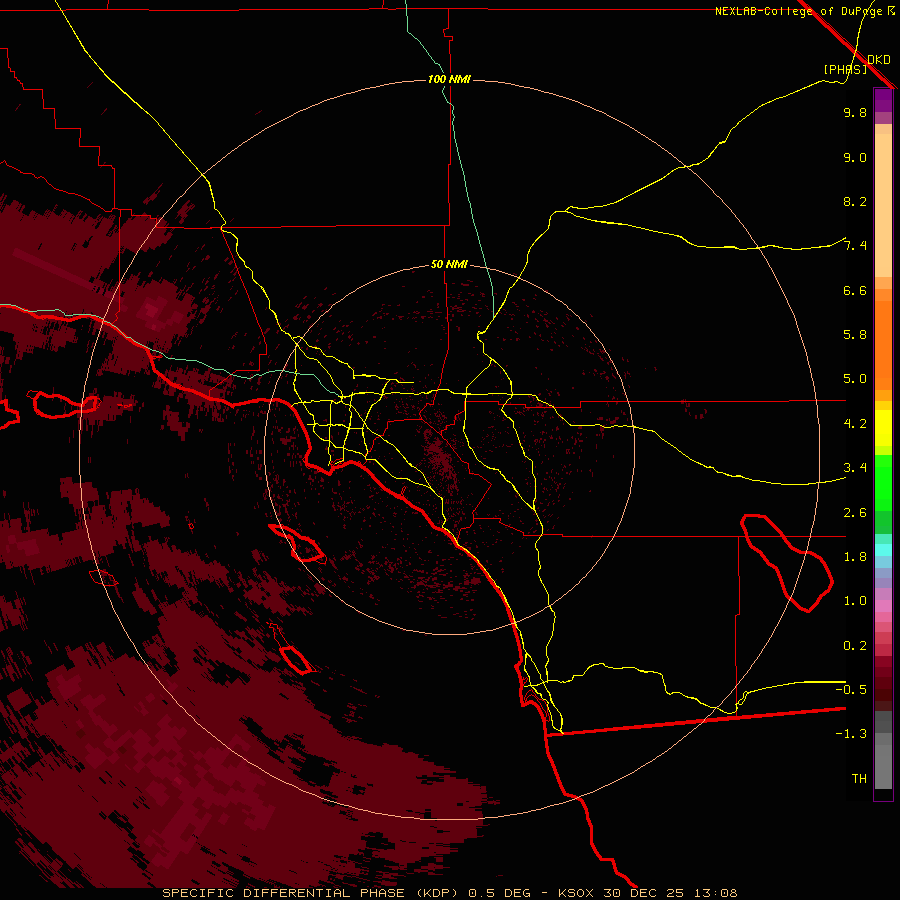This screenshot has width=900, height=900.
Task: Click the -1.3 value on color scale
Action: tap(851, 734)
